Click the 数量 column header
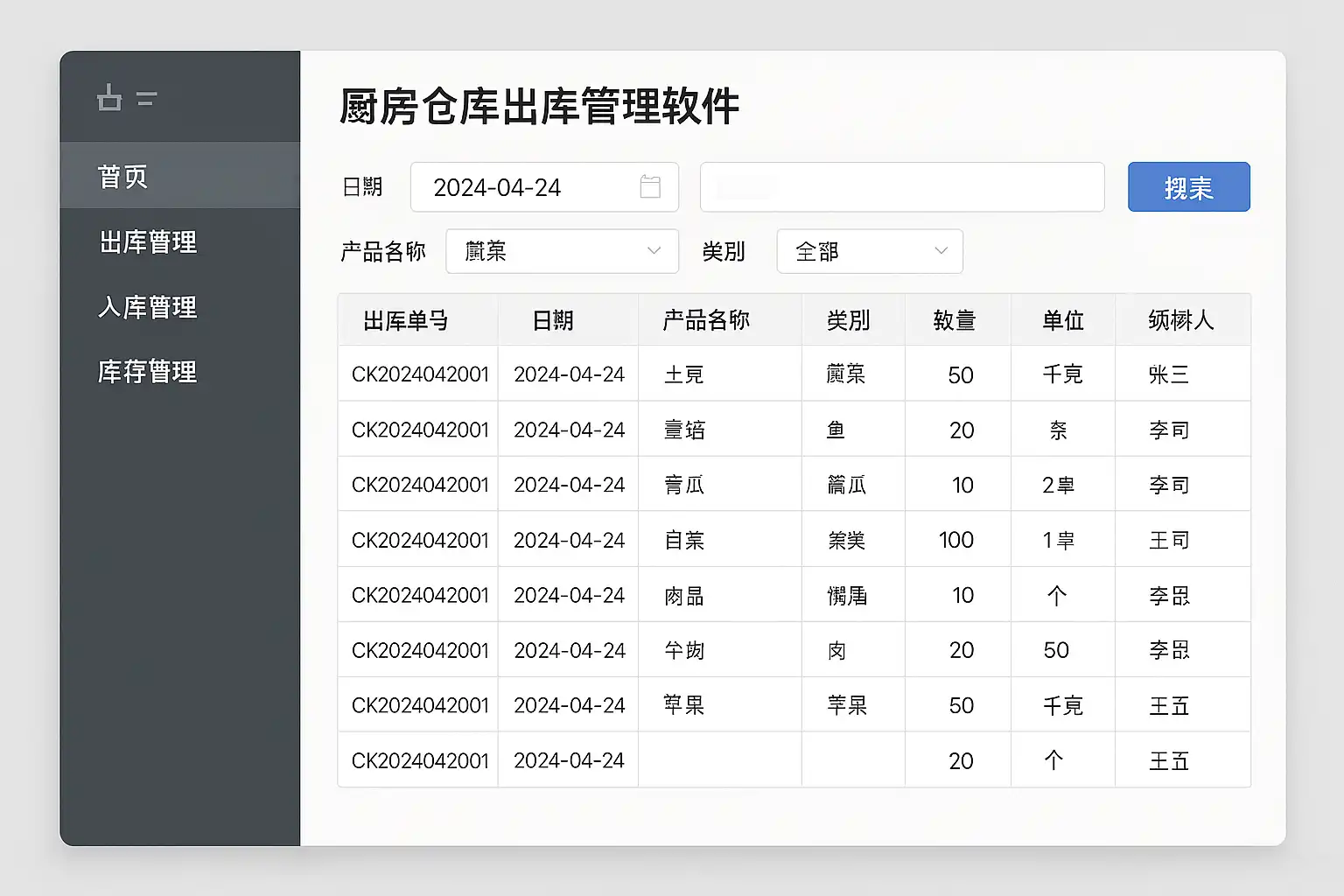Image resolution: width=1344 pixels, height=896 pixels. tap(954, 320)
